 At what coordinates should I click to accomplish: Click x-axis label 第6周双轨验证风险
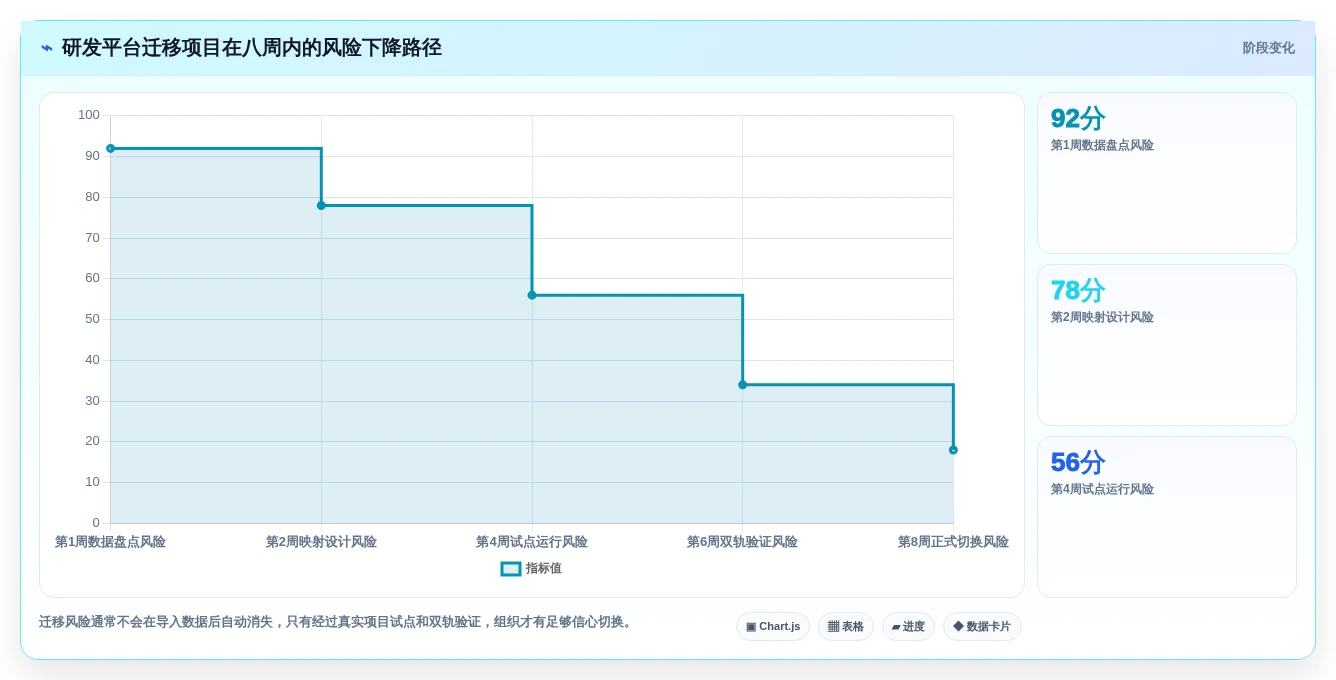(x=742, y=542)
